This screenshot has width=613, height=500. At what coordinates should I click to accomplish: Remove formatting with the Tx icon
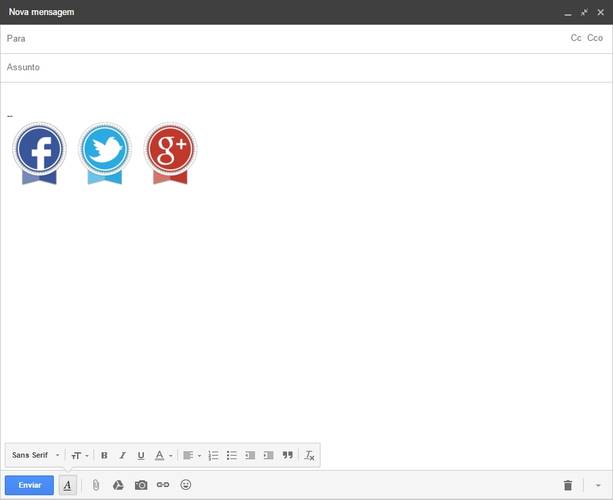(x=309, y=455)
